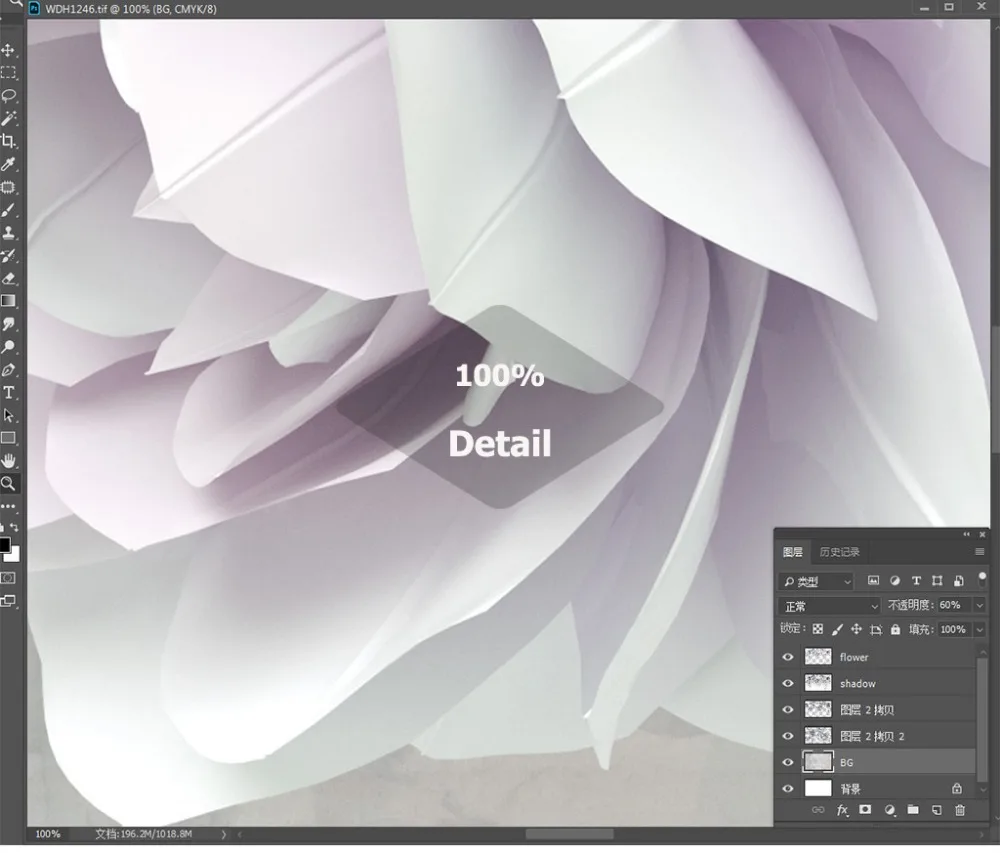Hide the 背景 layer
1000x853 pixels.
point(788,789)
